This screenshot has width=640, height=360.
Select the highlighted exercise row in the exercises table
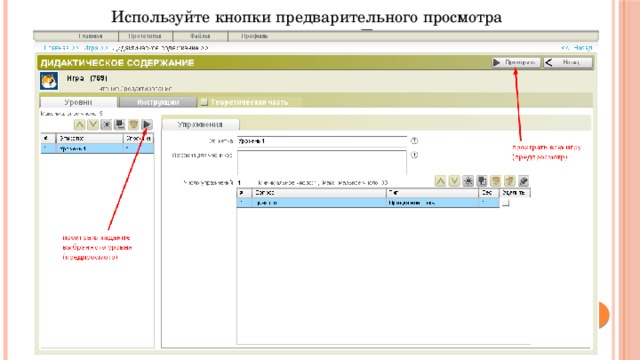click(368, 202)
